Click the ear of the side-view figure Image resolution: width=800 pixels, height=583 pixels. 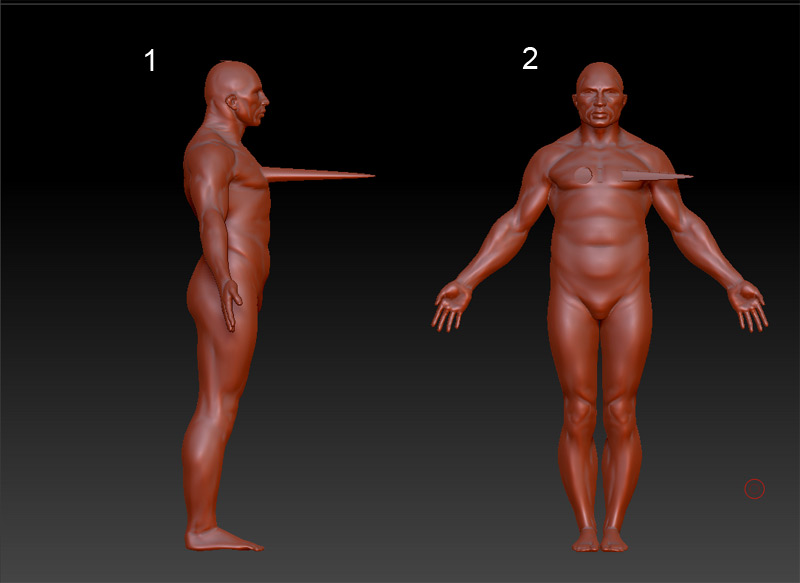(232, 102)
